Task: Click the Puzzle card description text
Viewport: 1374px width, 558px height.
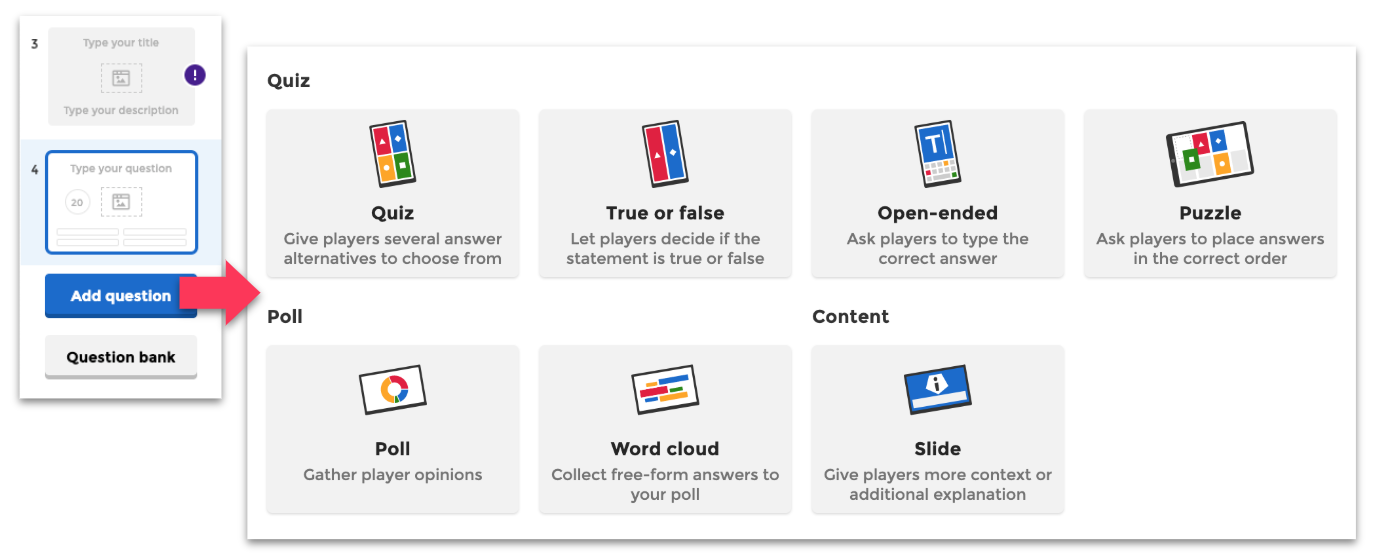Action: [x=1210, y=248]
